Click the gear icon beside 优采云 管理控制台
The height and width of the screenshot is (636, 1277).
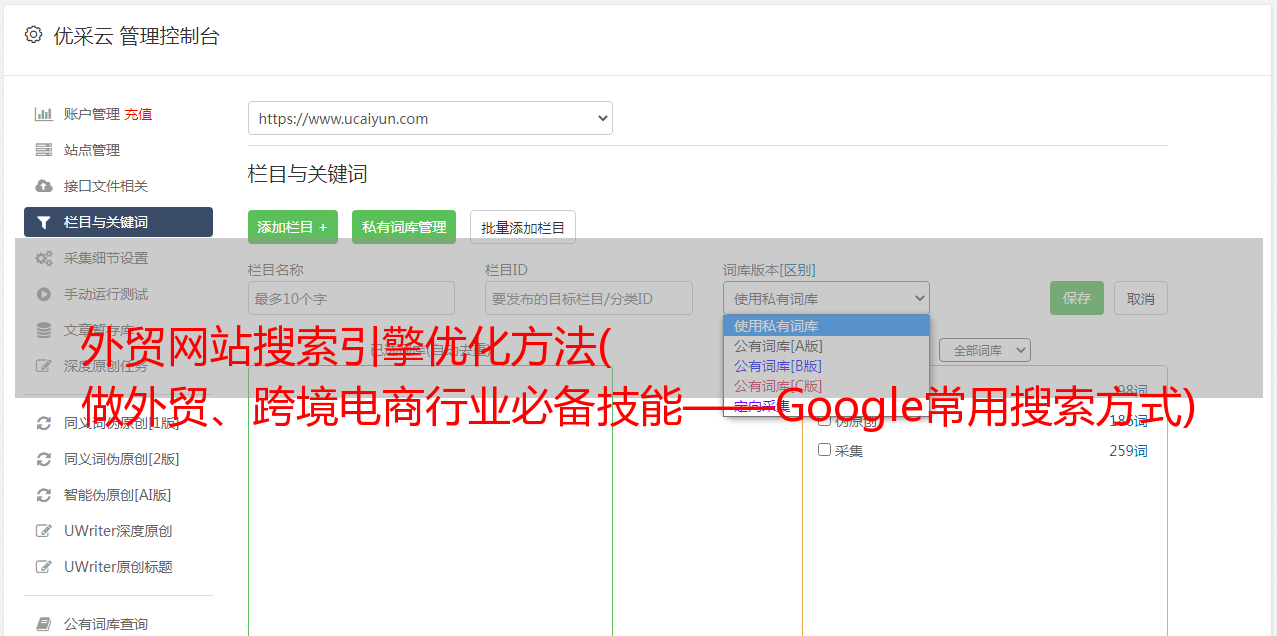33,35
